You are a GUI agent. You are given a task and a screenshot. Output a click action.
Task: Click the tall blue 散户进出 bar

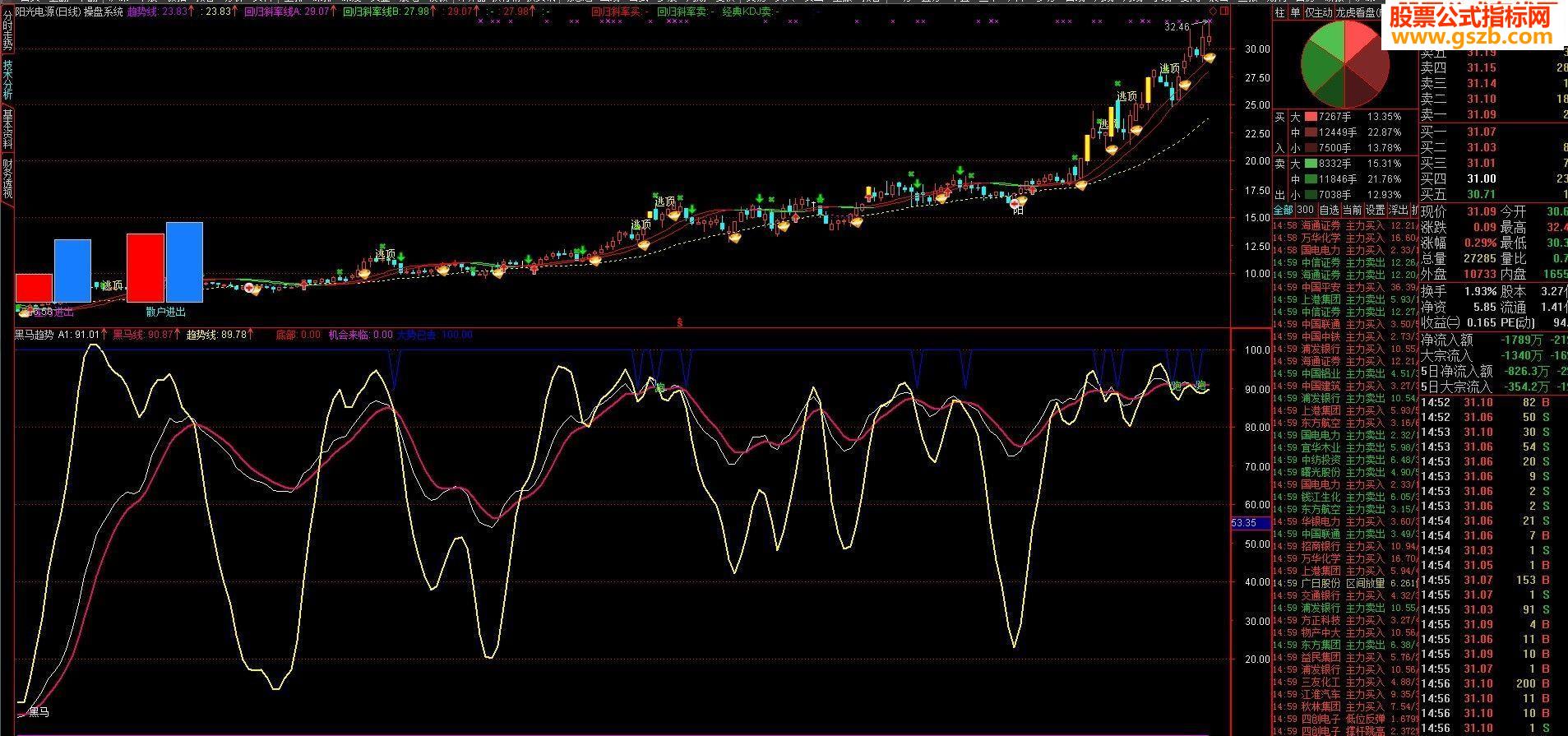[x=184, y=262]
